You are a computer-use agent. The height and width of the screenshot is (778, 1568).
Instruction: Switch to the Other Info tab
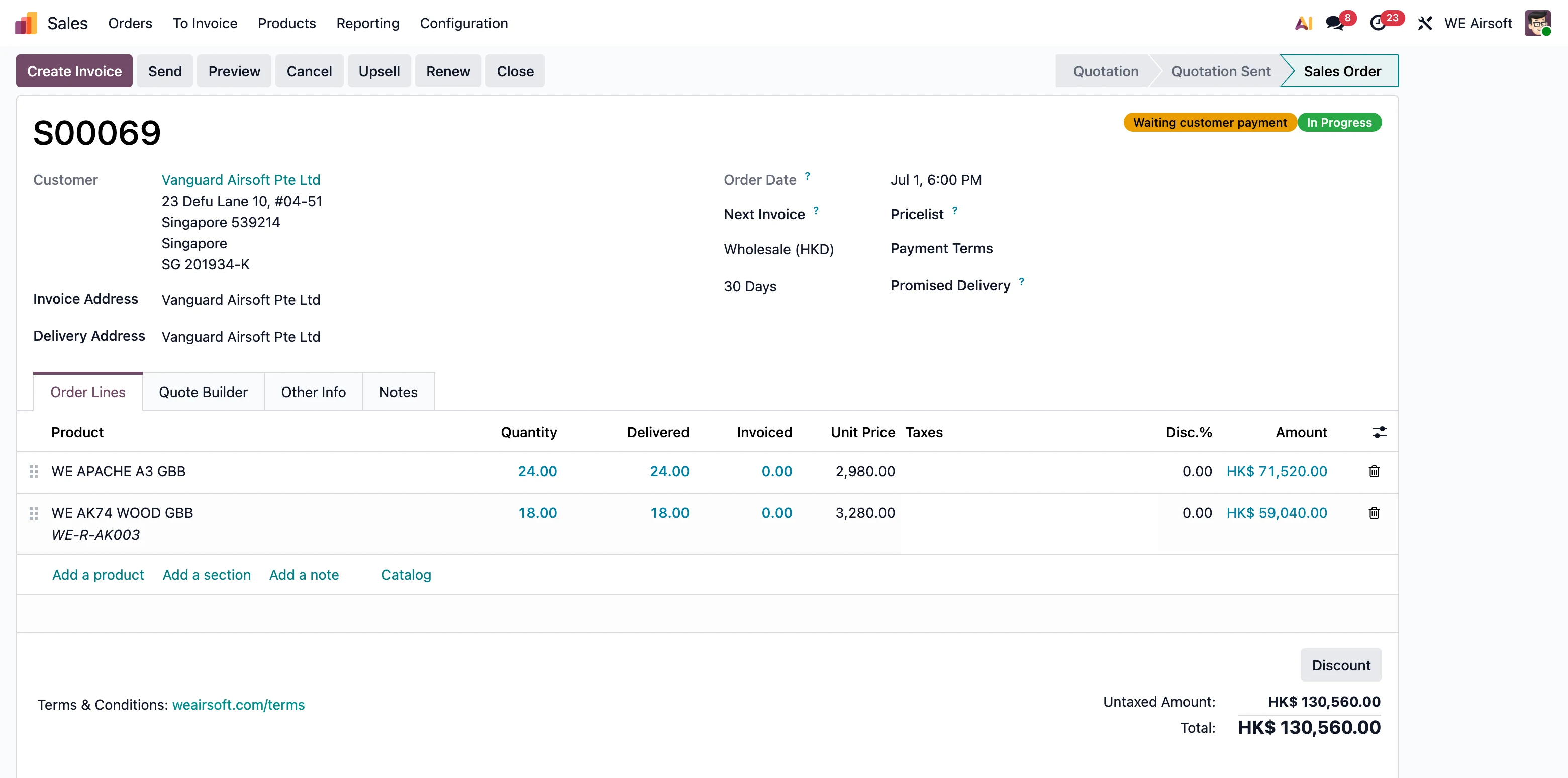(314, 392)
